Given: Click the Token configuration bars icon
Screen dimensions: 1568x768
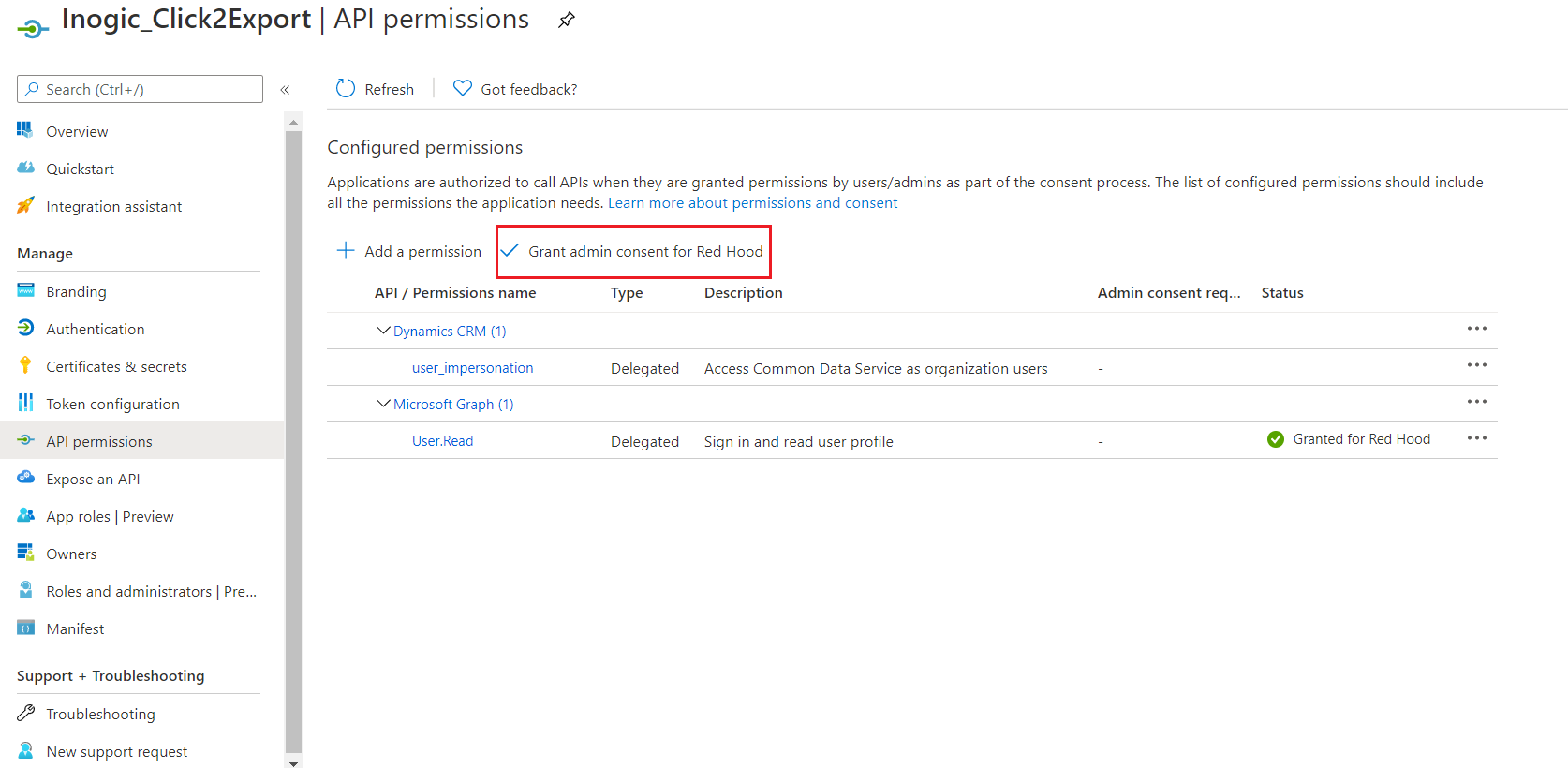Looking at the screenshot, I should click(25, 403).
